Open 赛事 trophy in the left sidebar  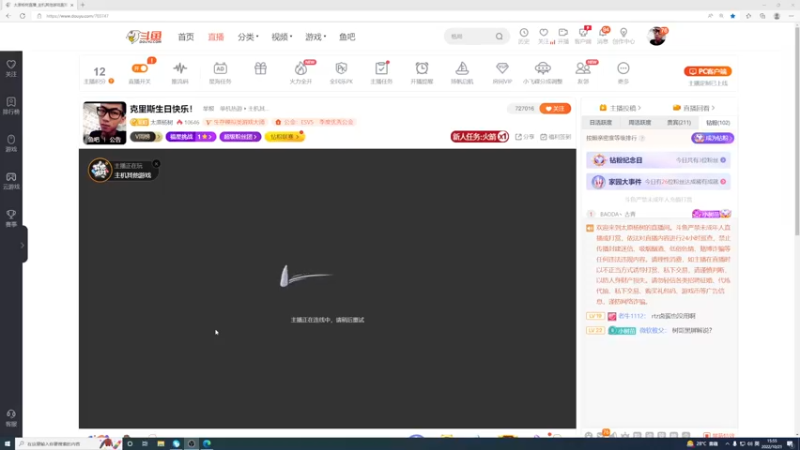11,218
